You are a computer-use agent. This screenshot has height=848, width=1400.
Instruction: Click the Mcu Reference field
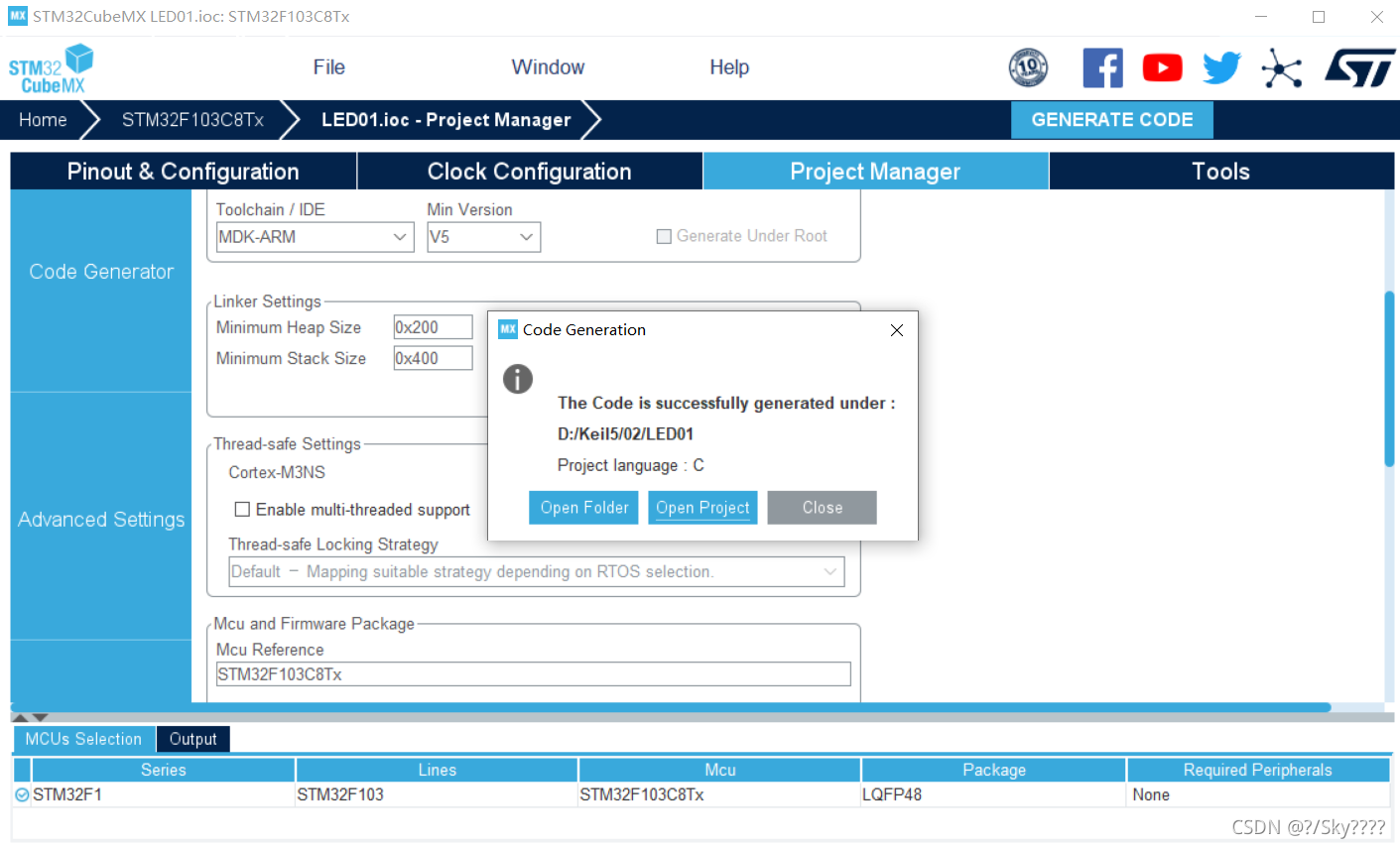[x=534, y=674]
